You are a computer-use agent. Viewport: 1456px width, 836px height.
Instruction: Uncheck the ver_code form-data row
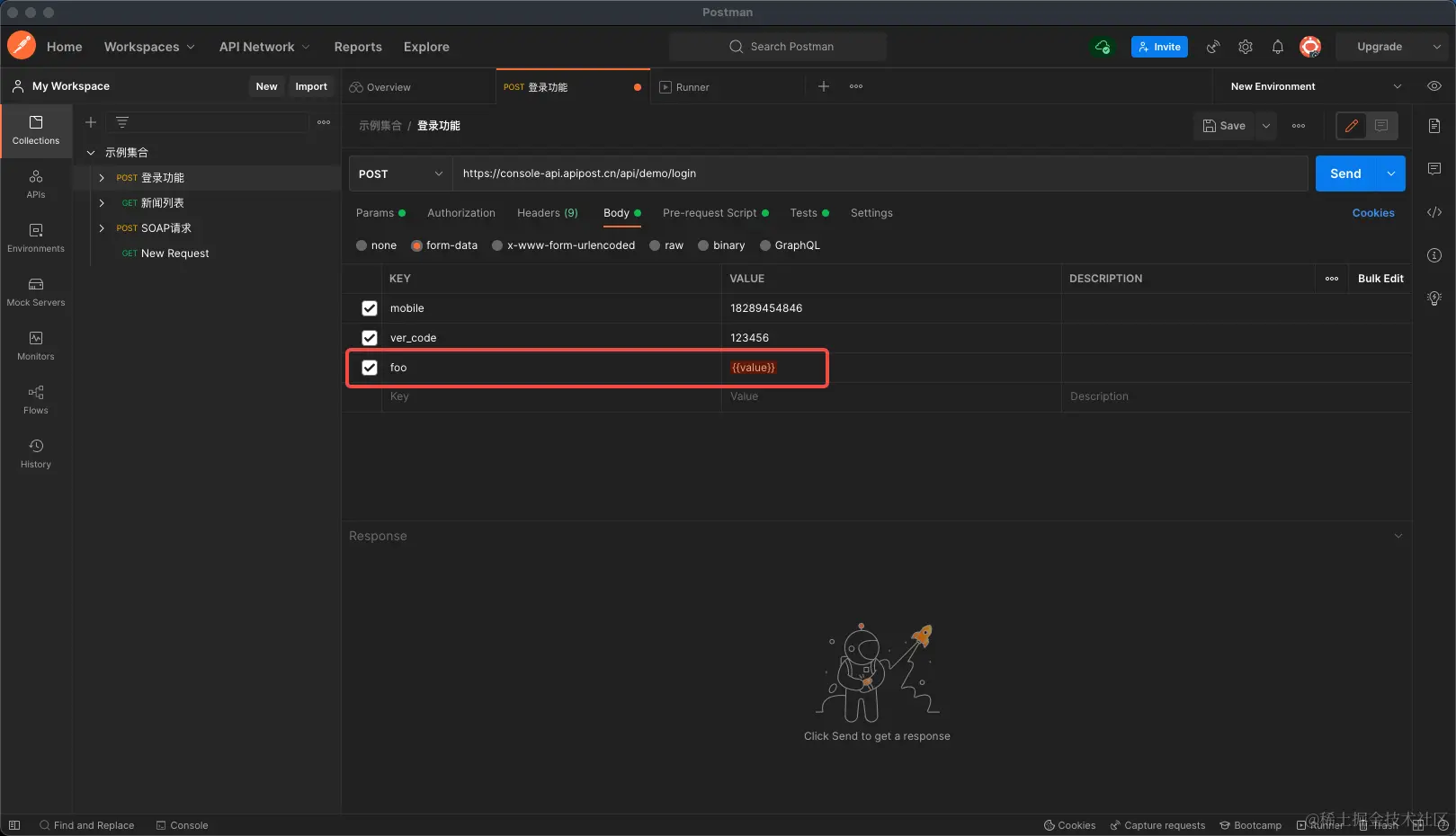pos(370,338)
